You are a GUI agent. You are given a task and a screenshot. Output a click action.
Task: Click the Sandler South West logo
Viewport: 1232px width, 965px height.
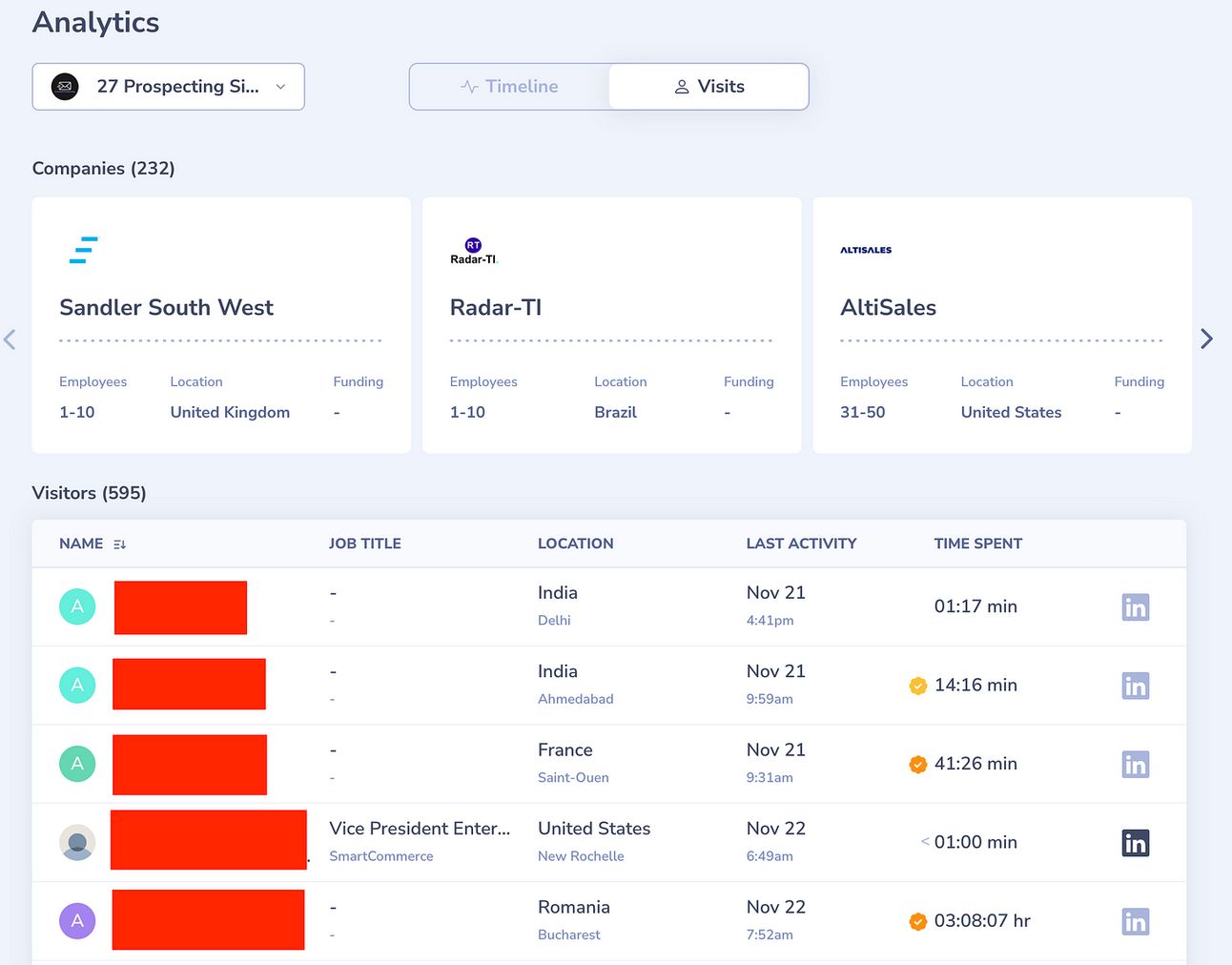pyautogui.click(x=84, y=250)
